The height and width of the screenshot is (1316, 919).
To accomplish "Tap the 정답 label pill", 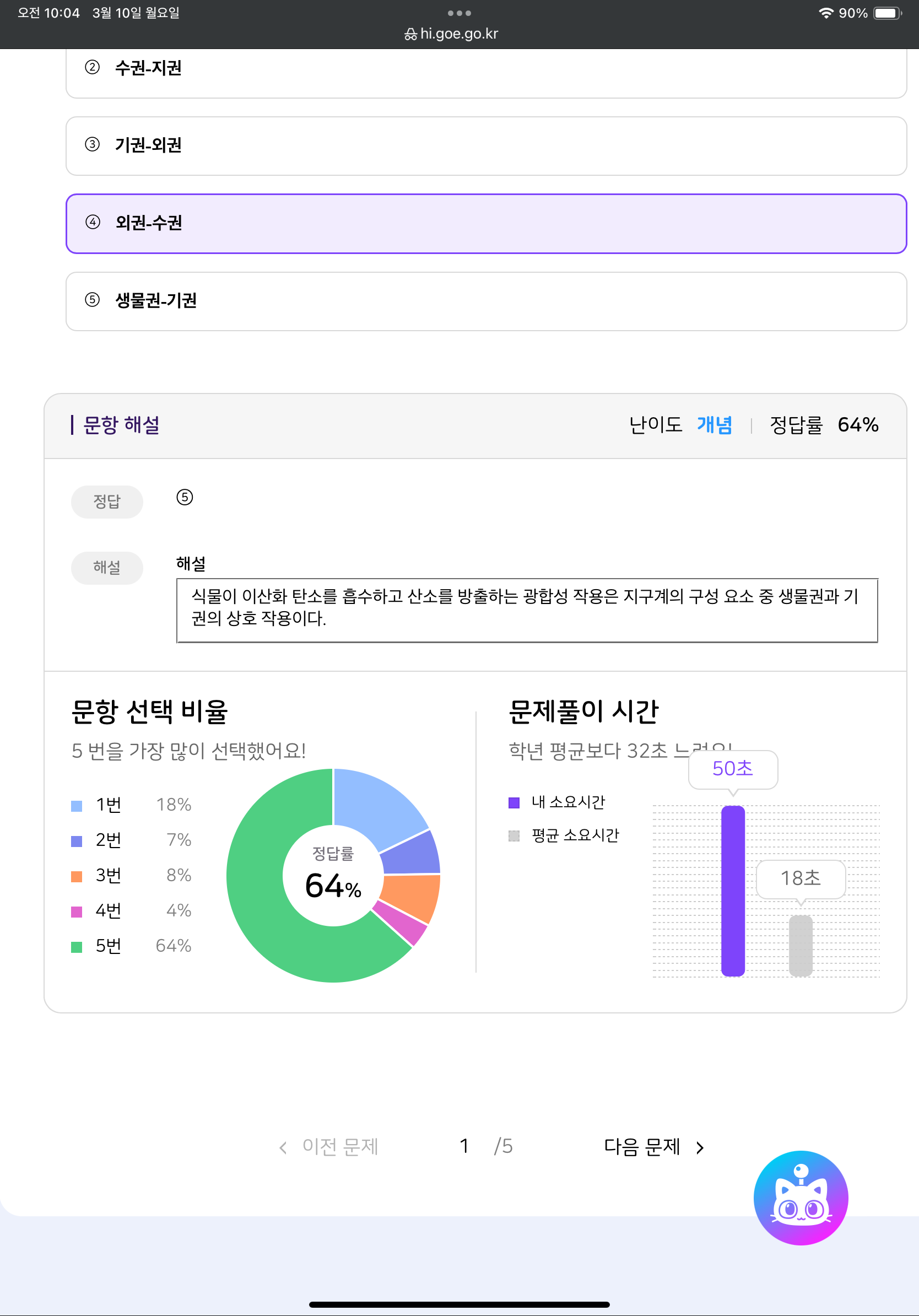I will coord(107,501).
